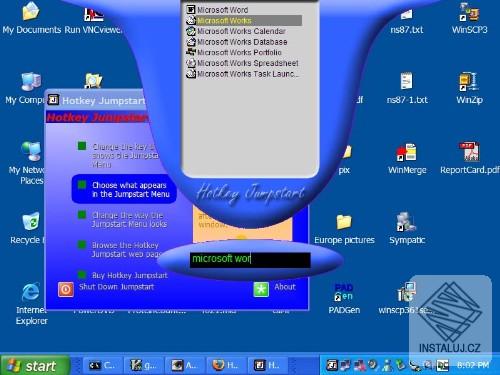Screen dimensions: 500x375
Task: Click the Microsoft Word list icon
Action: tap(191, 9)
